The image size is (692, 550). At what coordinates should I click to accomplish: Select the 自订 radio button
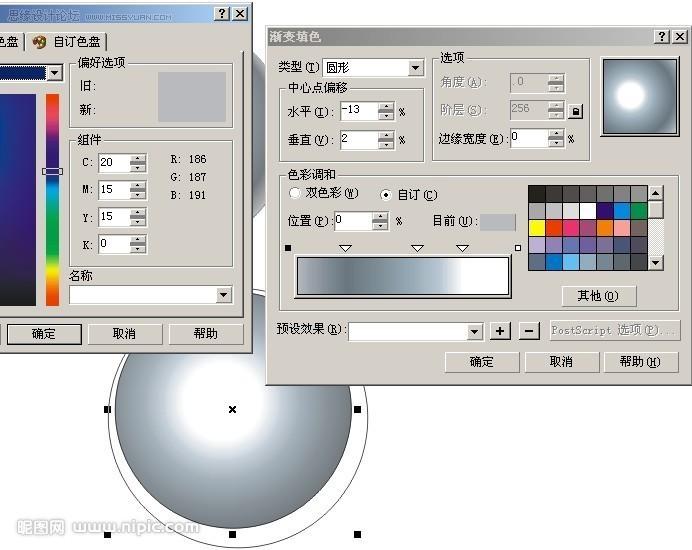[386, 195]
